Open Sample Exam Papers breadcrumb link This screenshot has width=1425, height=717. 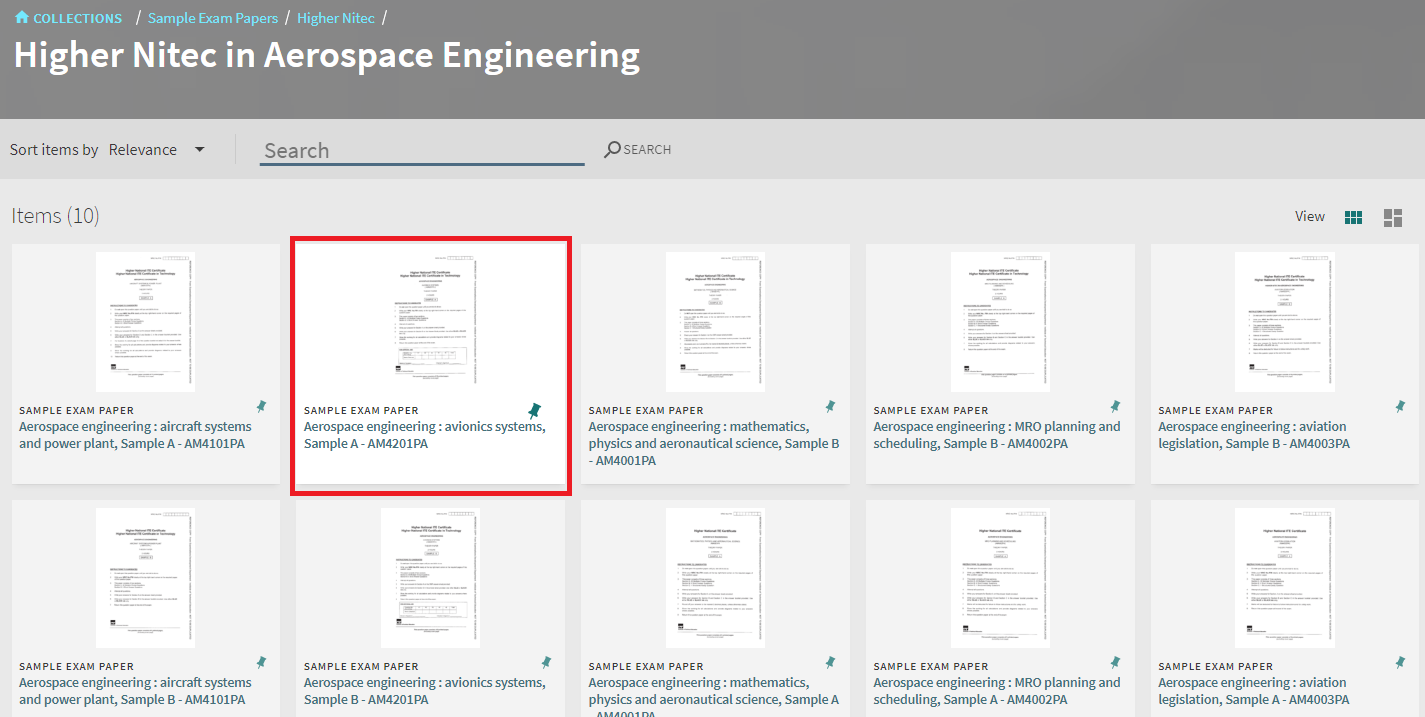click(213, 17)
